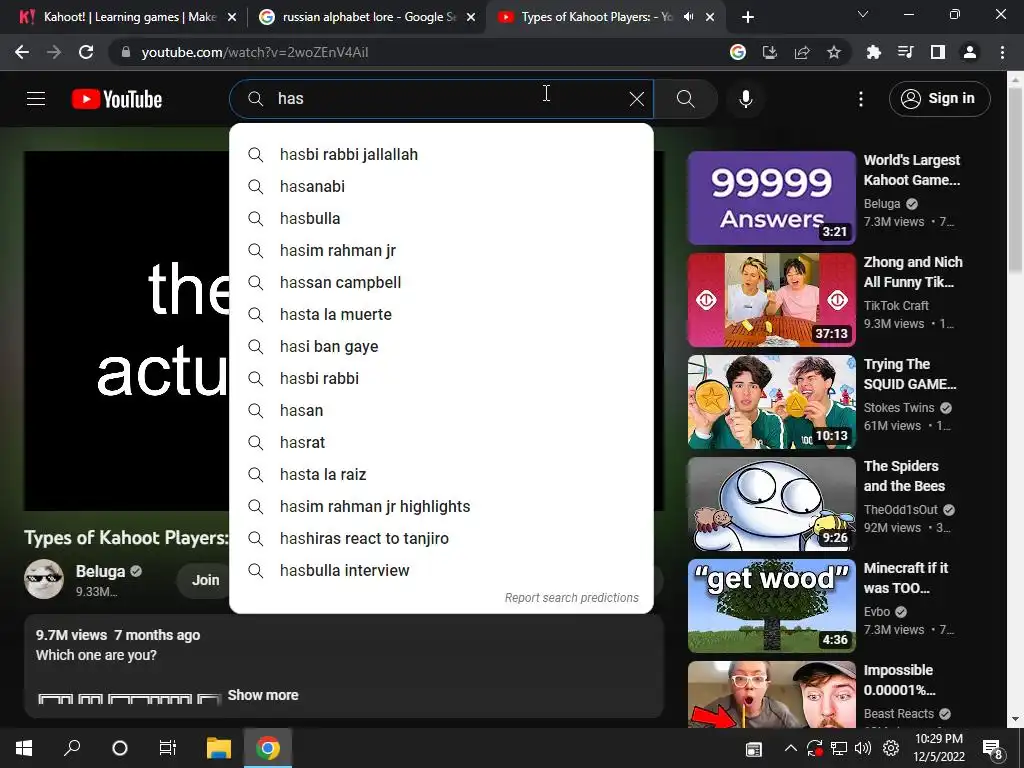1024x768 pixels.
Task: Go back with the browser arrow
Action: 22,52
